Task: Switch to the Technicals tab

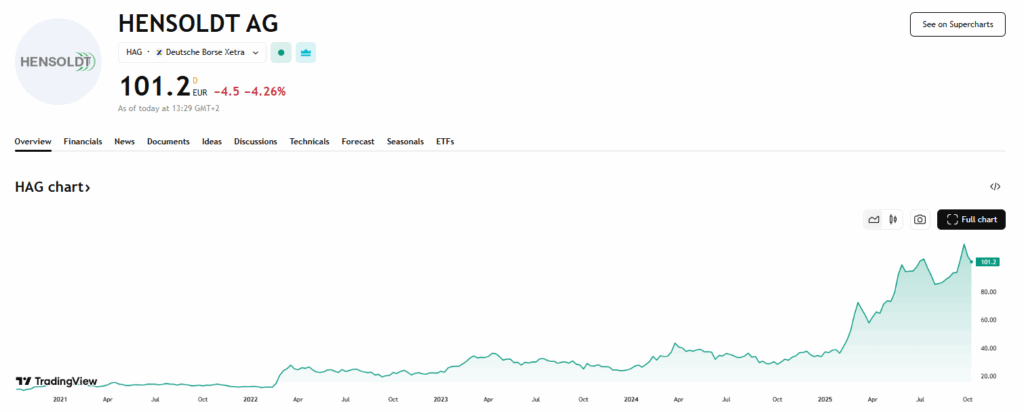Action: pyautogui.click(x=309, y=142)
